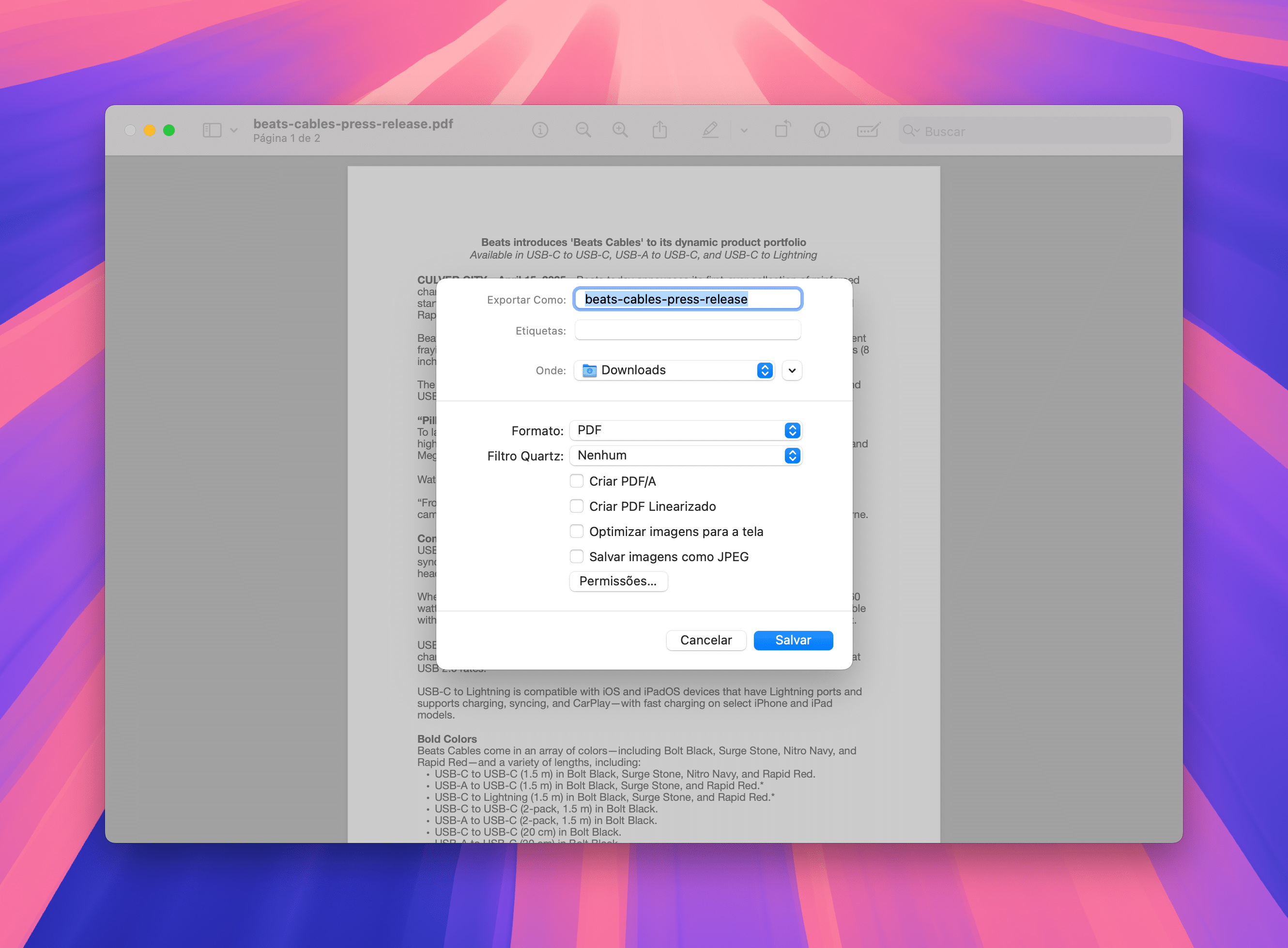
Task: Open the Permissões… button
Action: [618, 581]
